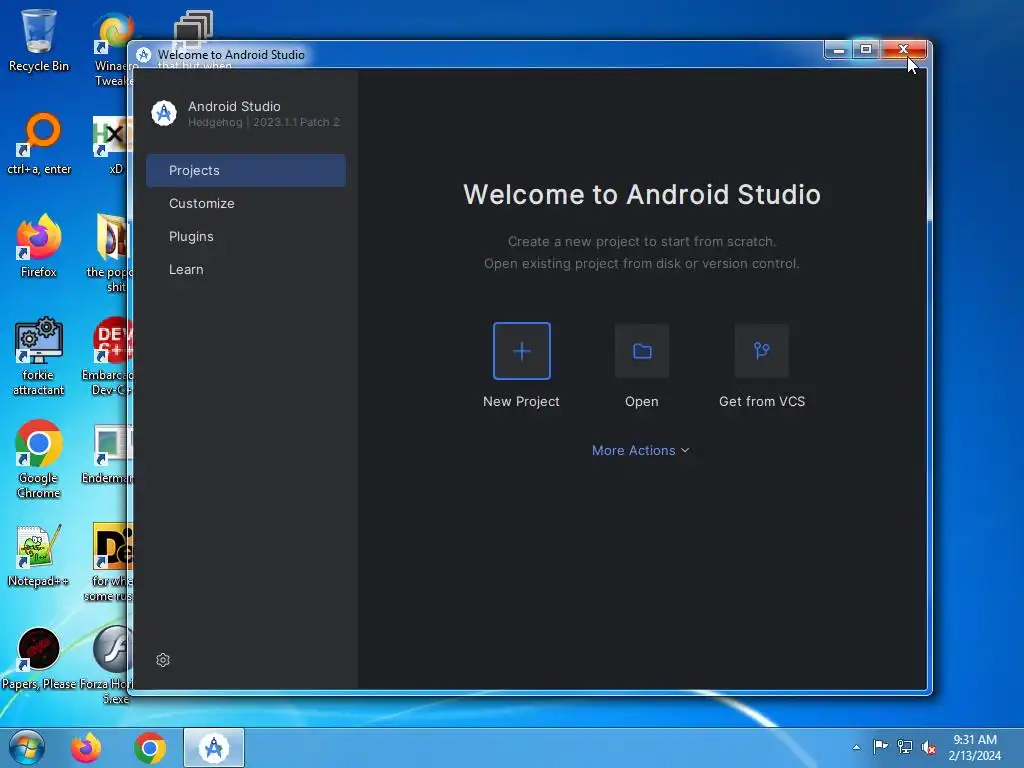
Task: Expand the More Actions dropdown
Action: pyautogui.click(x=641, y=451)
